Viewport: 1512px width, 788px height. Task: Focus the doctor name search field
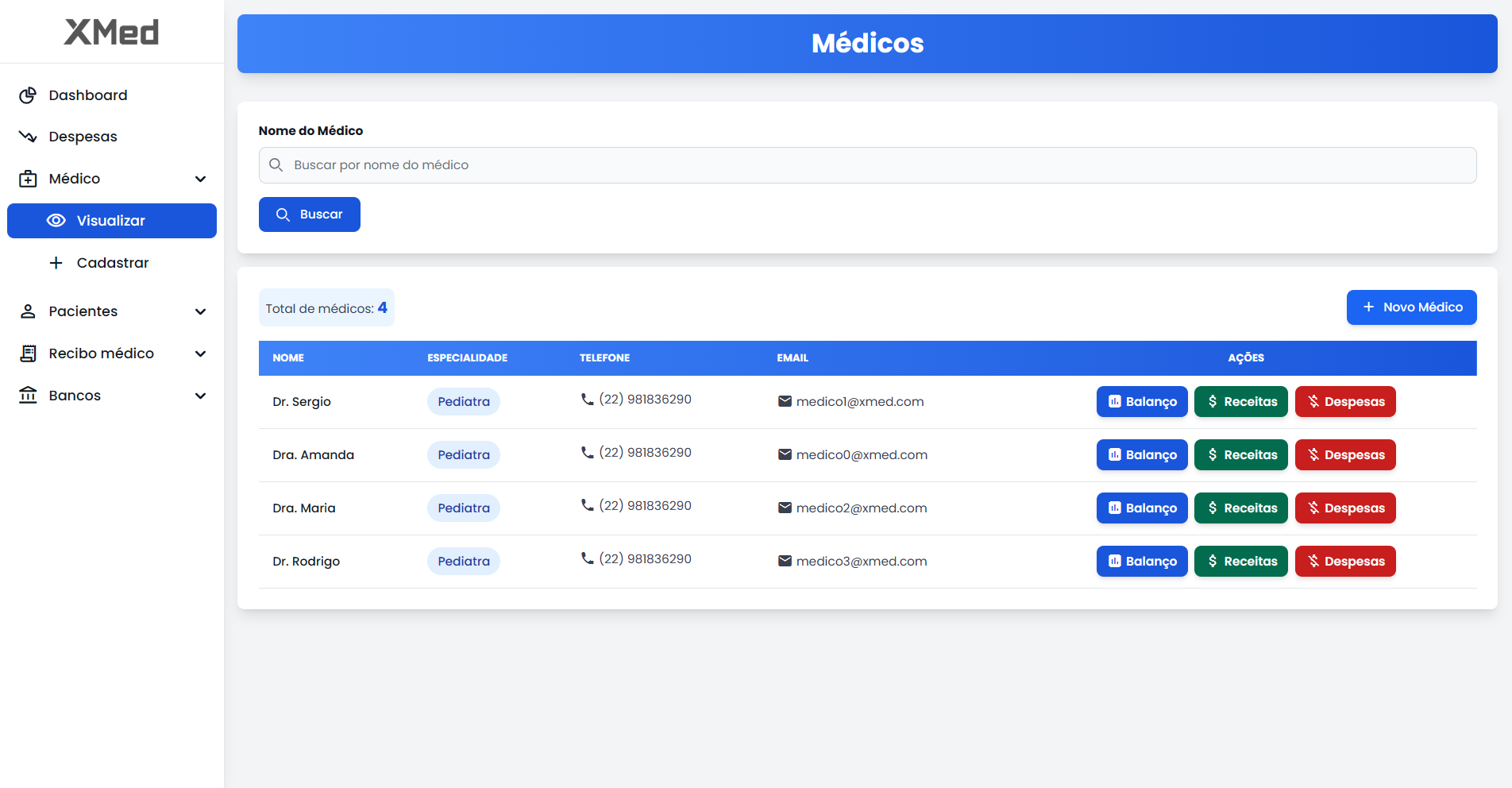[867, 165]
